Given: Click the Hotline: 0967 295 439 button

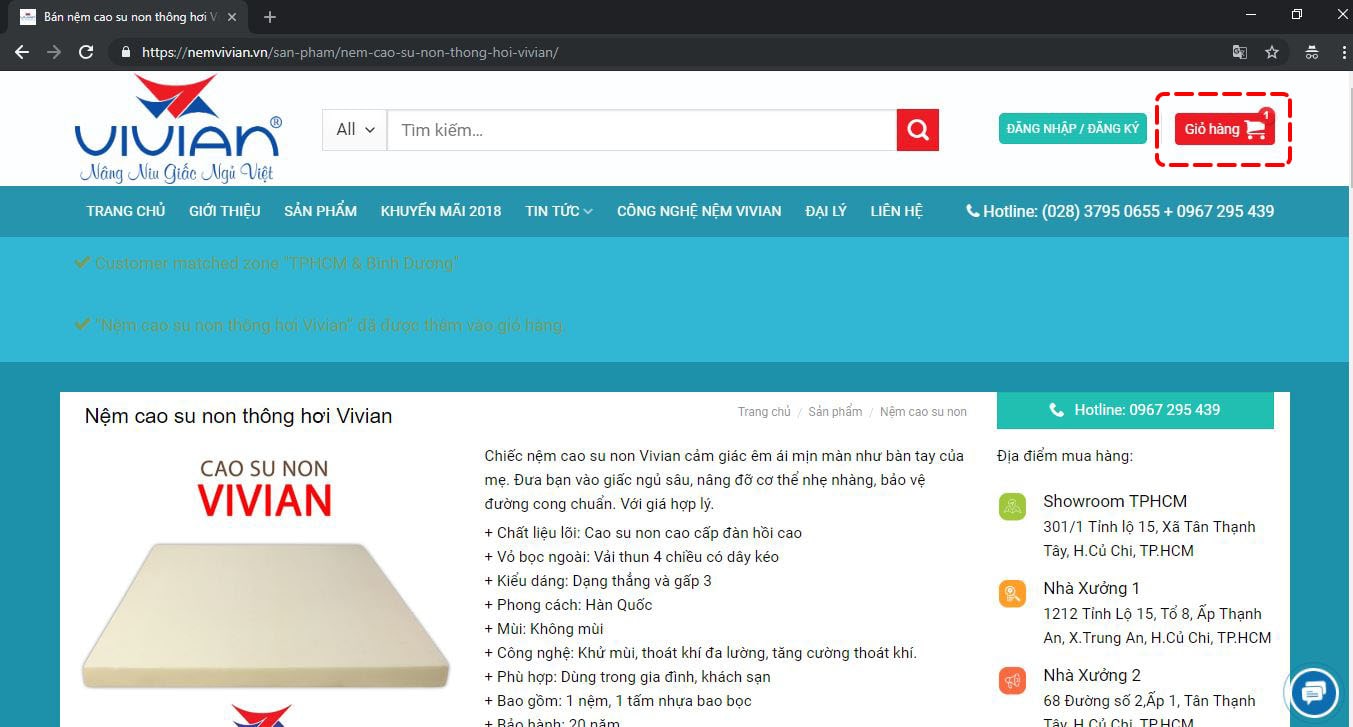Looking at the screenshot, I should pos(1135,410).
